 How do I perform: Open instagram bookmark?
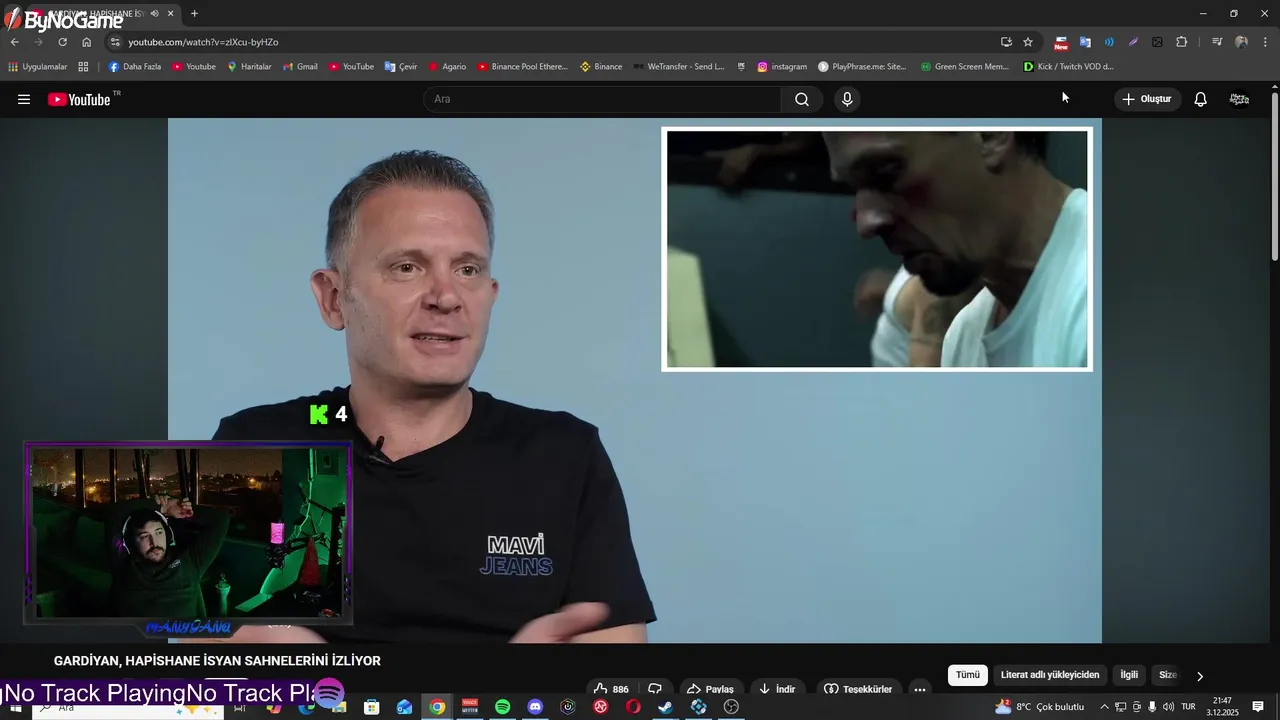782,67
